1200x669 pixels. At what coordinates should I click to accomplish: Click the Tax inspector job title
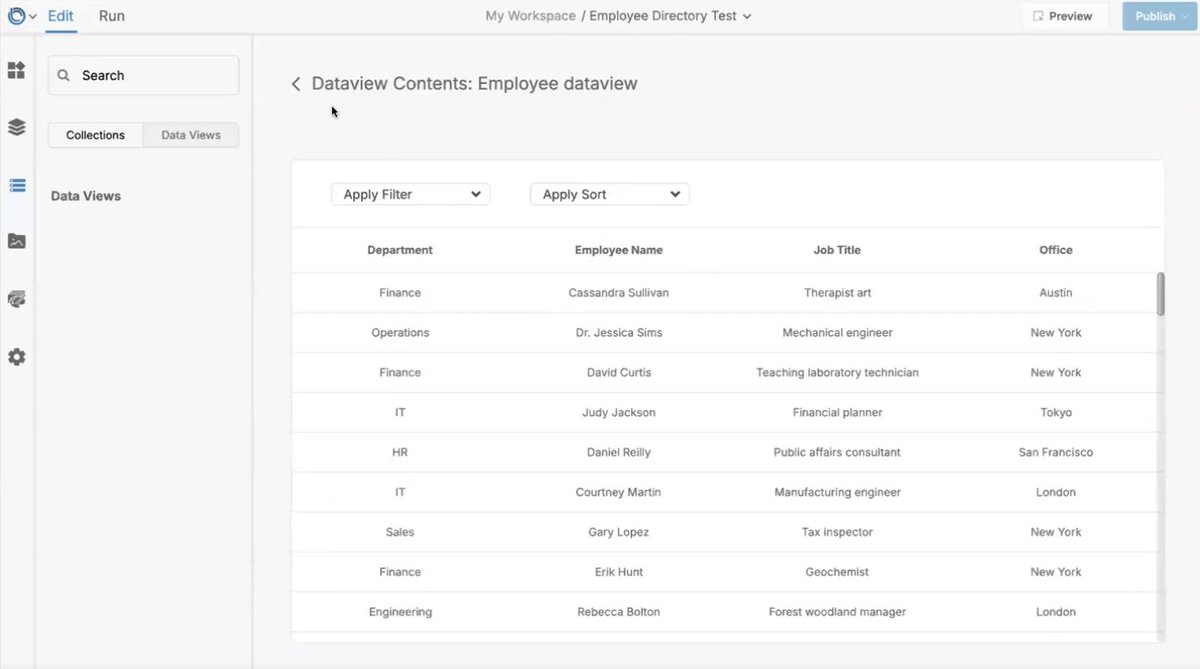[x=837, y=533]
